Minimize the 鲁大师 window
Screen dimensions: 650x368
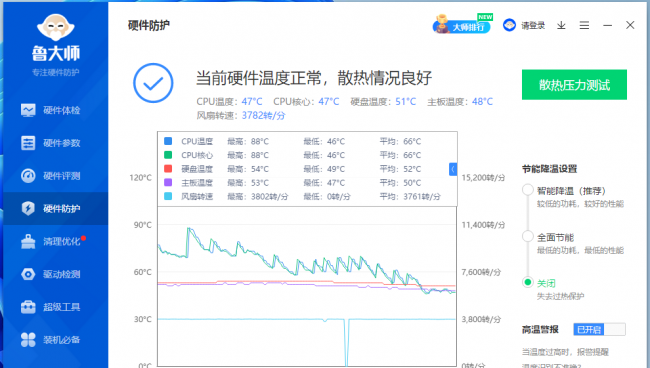click(607, 25)
